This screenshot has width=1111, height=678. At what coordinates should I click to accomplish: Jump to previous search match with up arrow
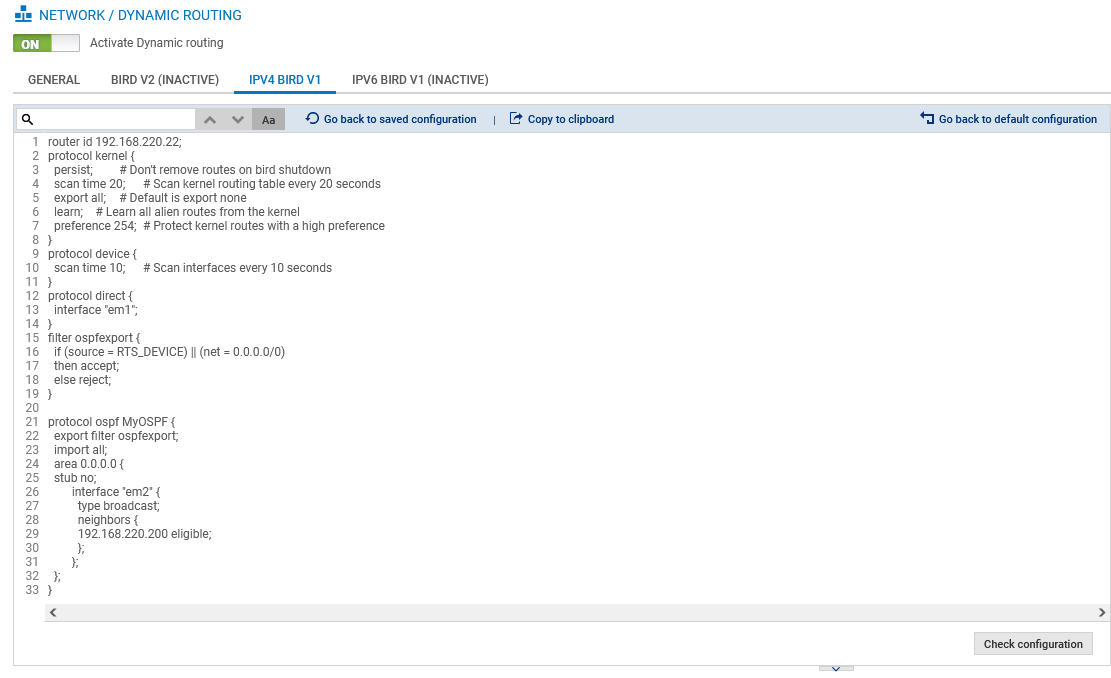pyautogui.click(x=210, y=119)
